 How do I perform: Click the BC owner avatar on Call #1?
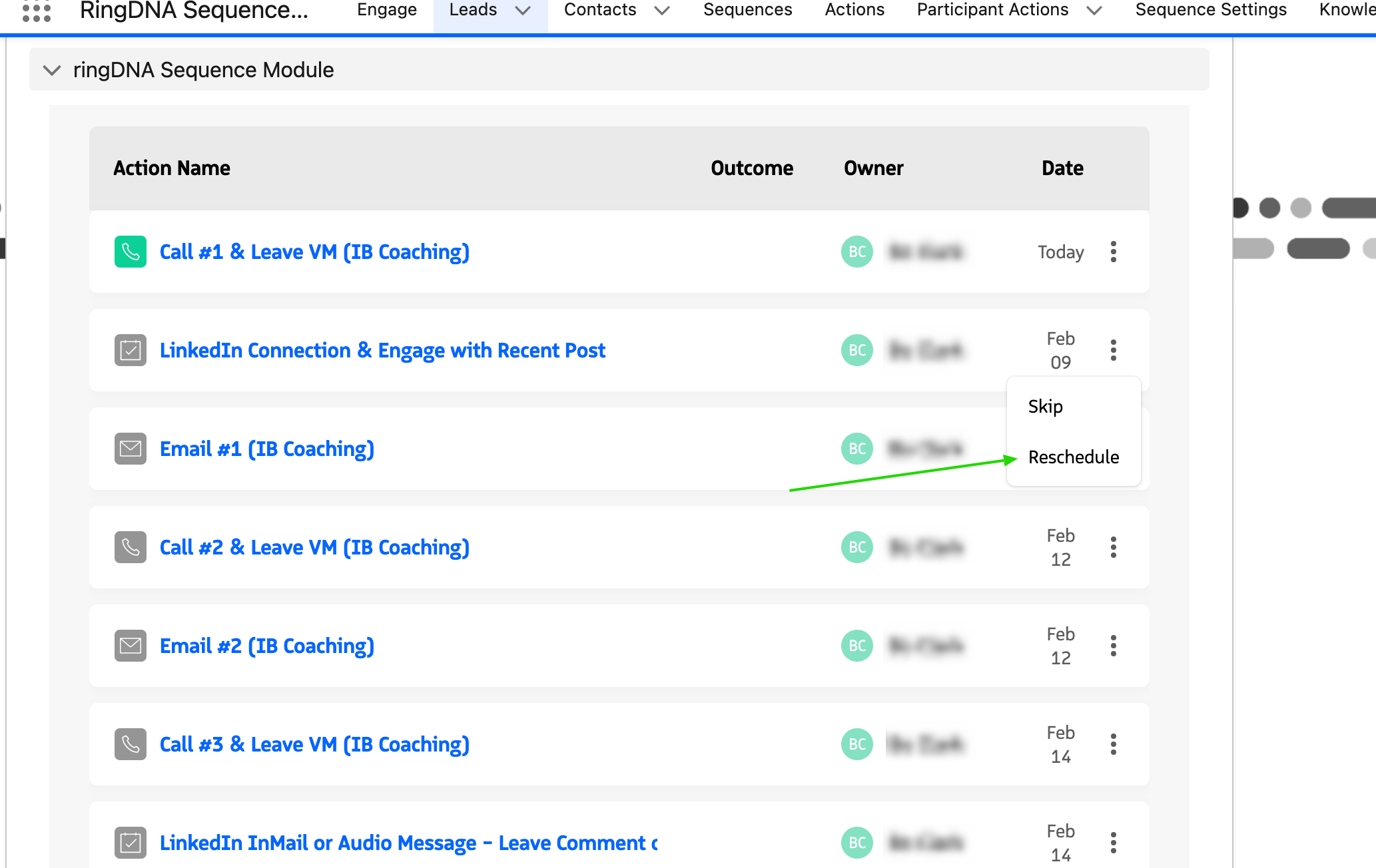(x=857, y=252)
